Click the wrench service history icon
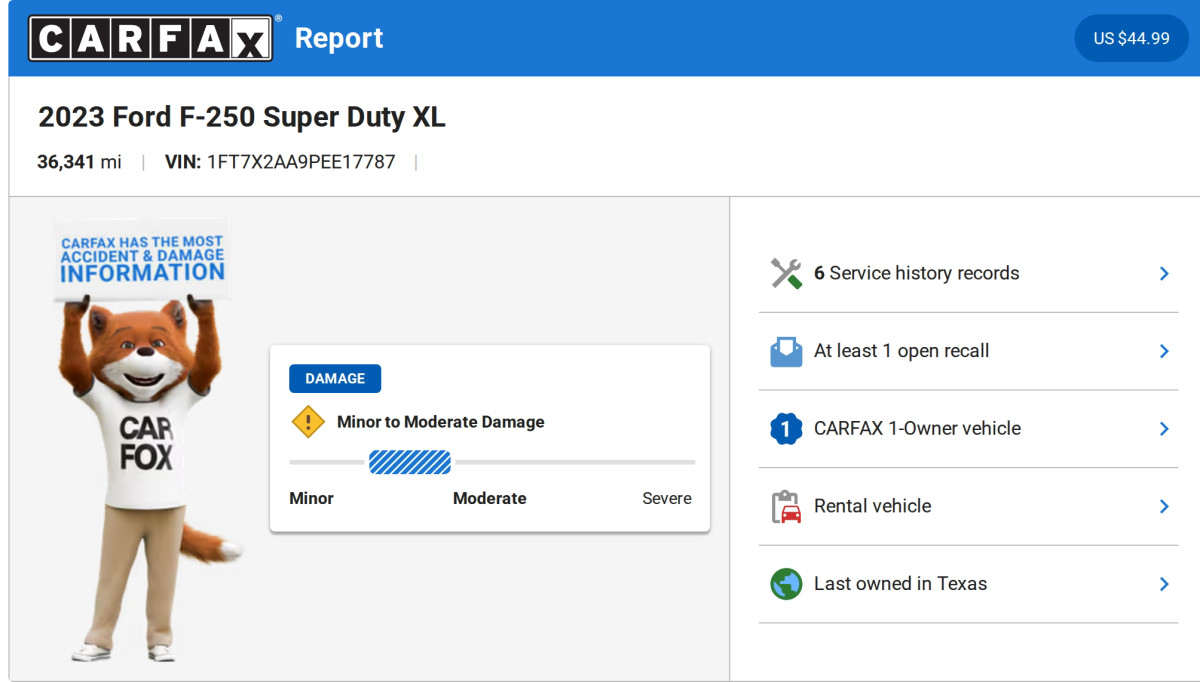The width and height of the screenshot is (1200, 682). pos(786,273)
